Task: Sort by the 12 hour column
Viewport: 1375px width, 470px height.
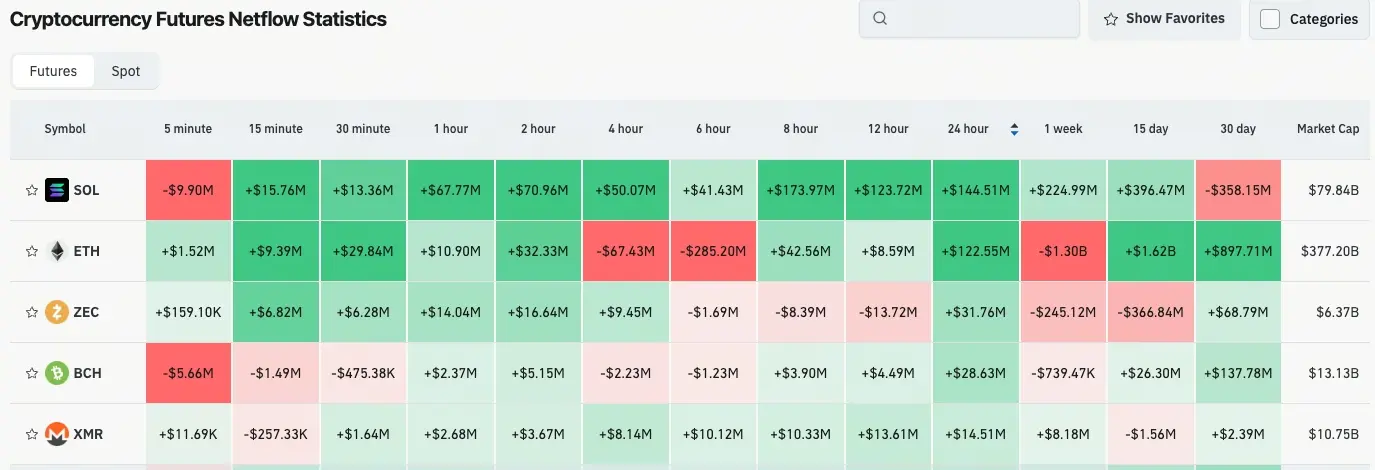Action: click(888, 129)
